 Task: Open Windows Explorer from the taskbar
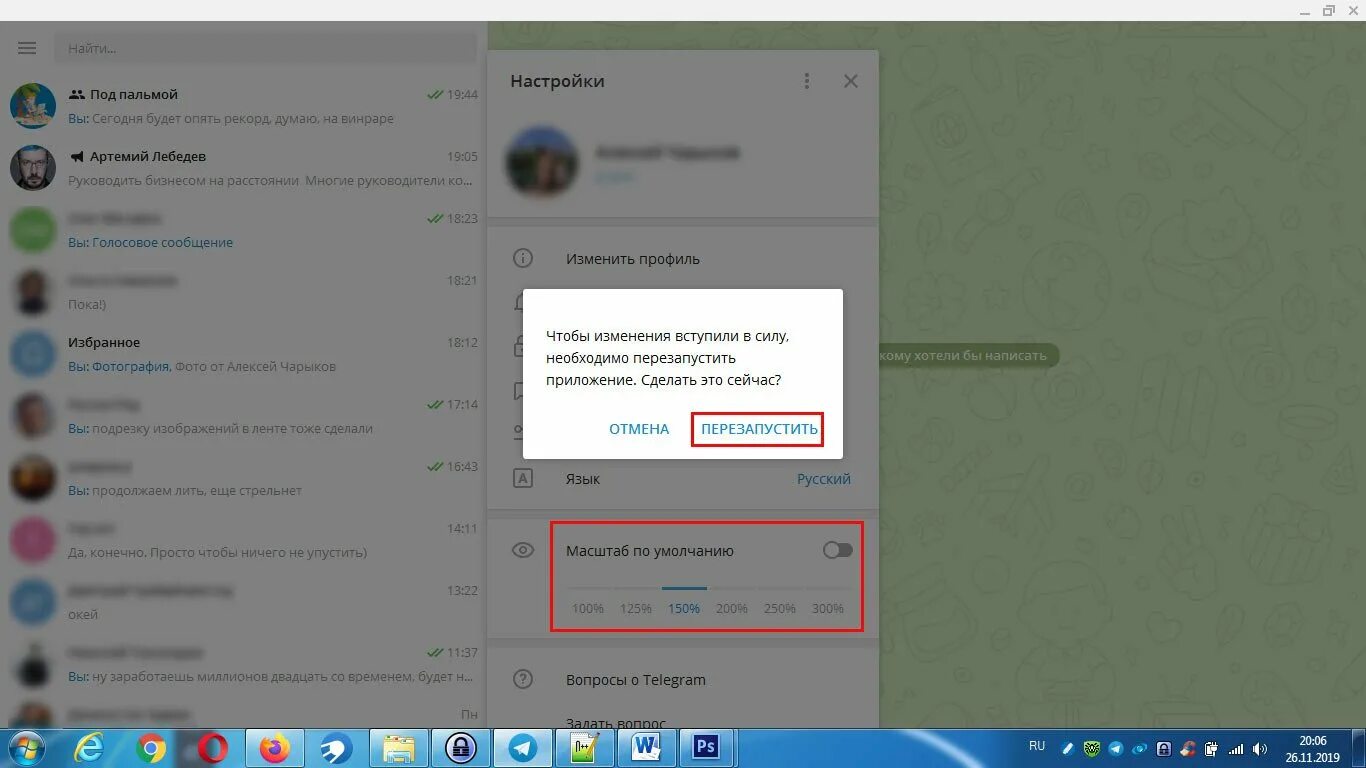tap(398, 748)
